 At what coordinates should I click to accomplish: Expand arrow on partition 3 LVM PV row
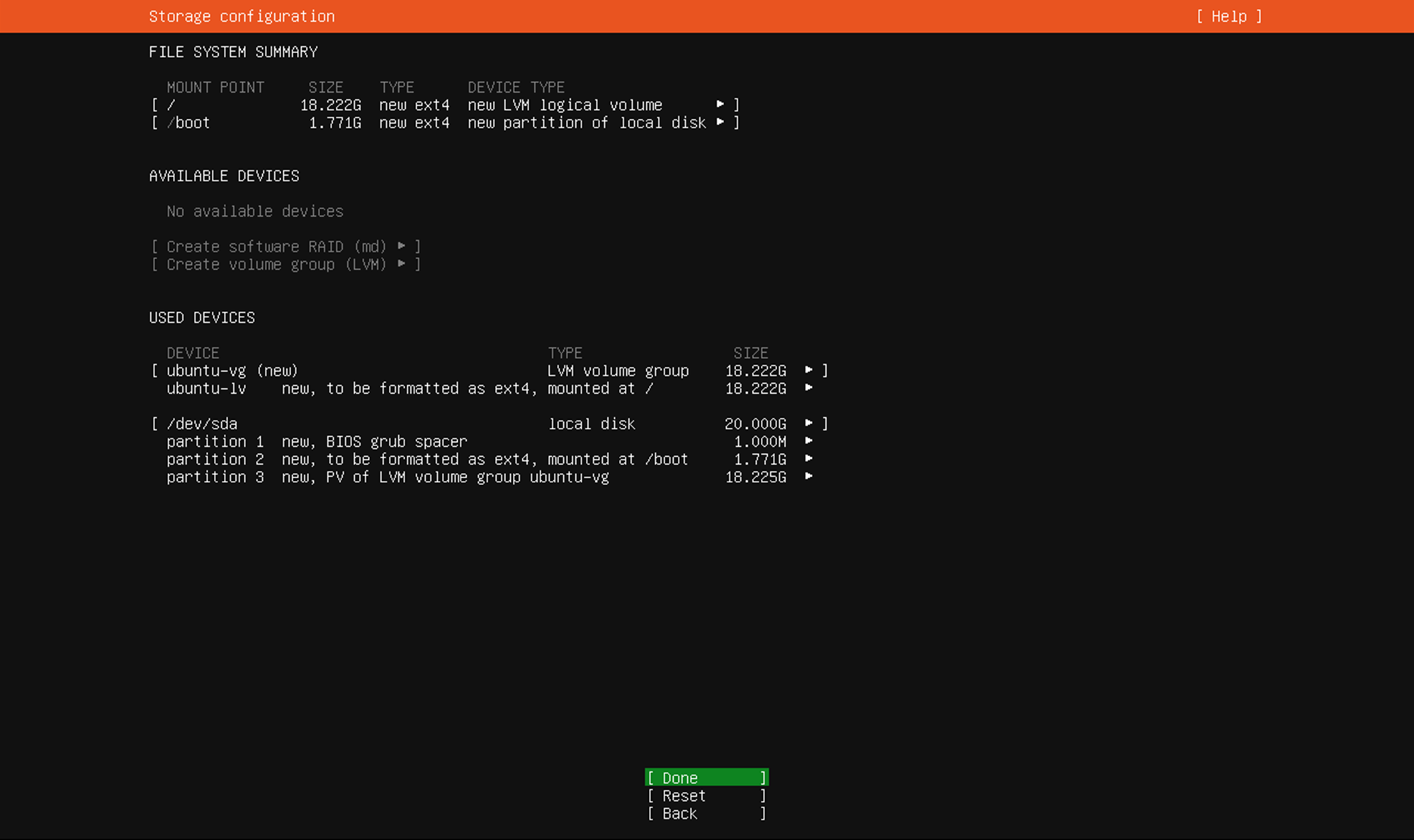pyautogui.click(x=808, y=476)
